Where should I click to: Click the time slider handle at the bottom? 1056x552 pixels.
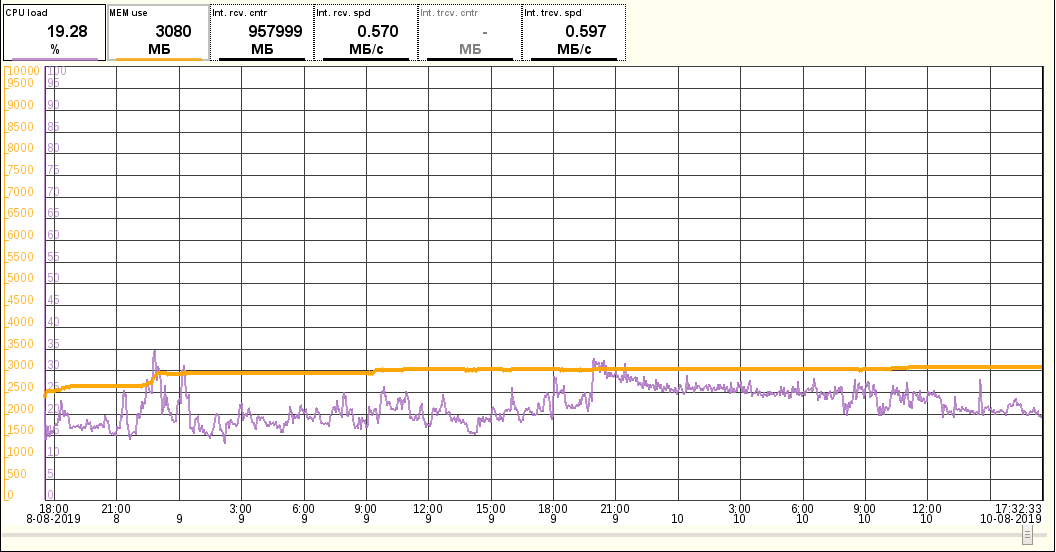click(x=1025, y=536)
